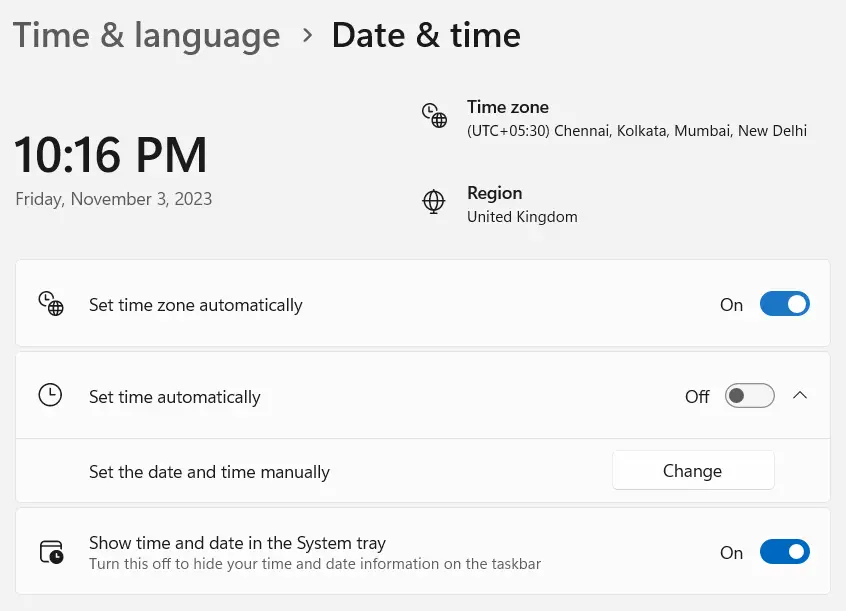Click the United Kingdom region text
Screen dimensions: 846x611
(522, 217)
